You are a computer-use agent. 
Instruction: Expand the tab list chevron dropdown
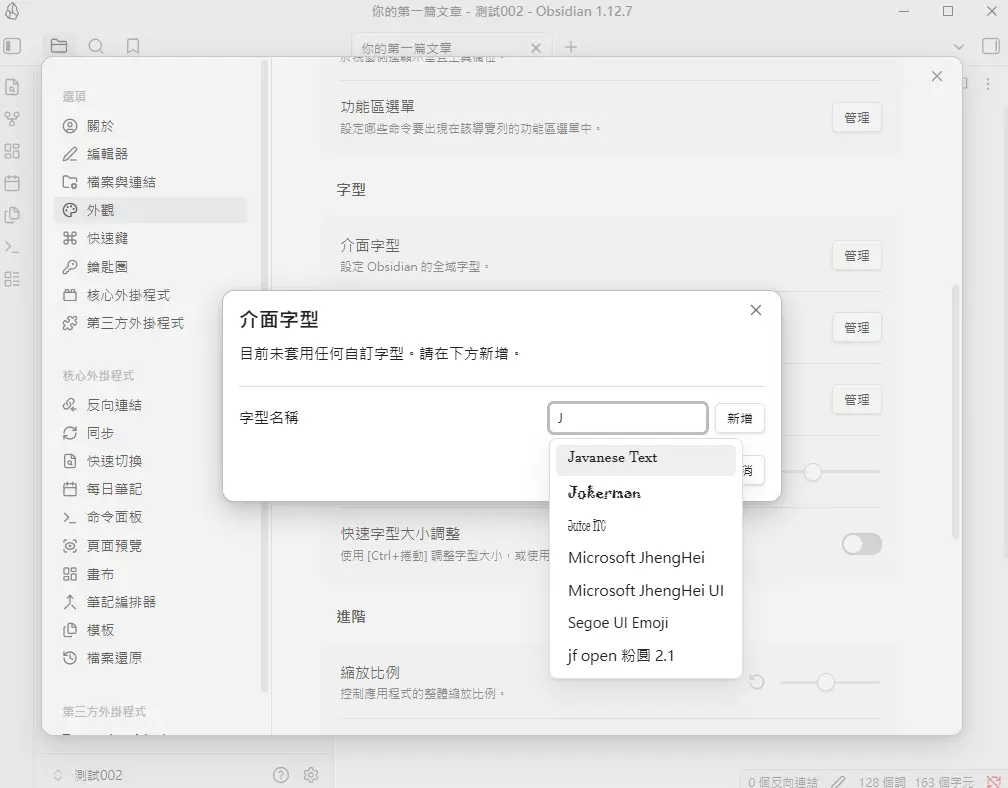click(x=959, y=46)
